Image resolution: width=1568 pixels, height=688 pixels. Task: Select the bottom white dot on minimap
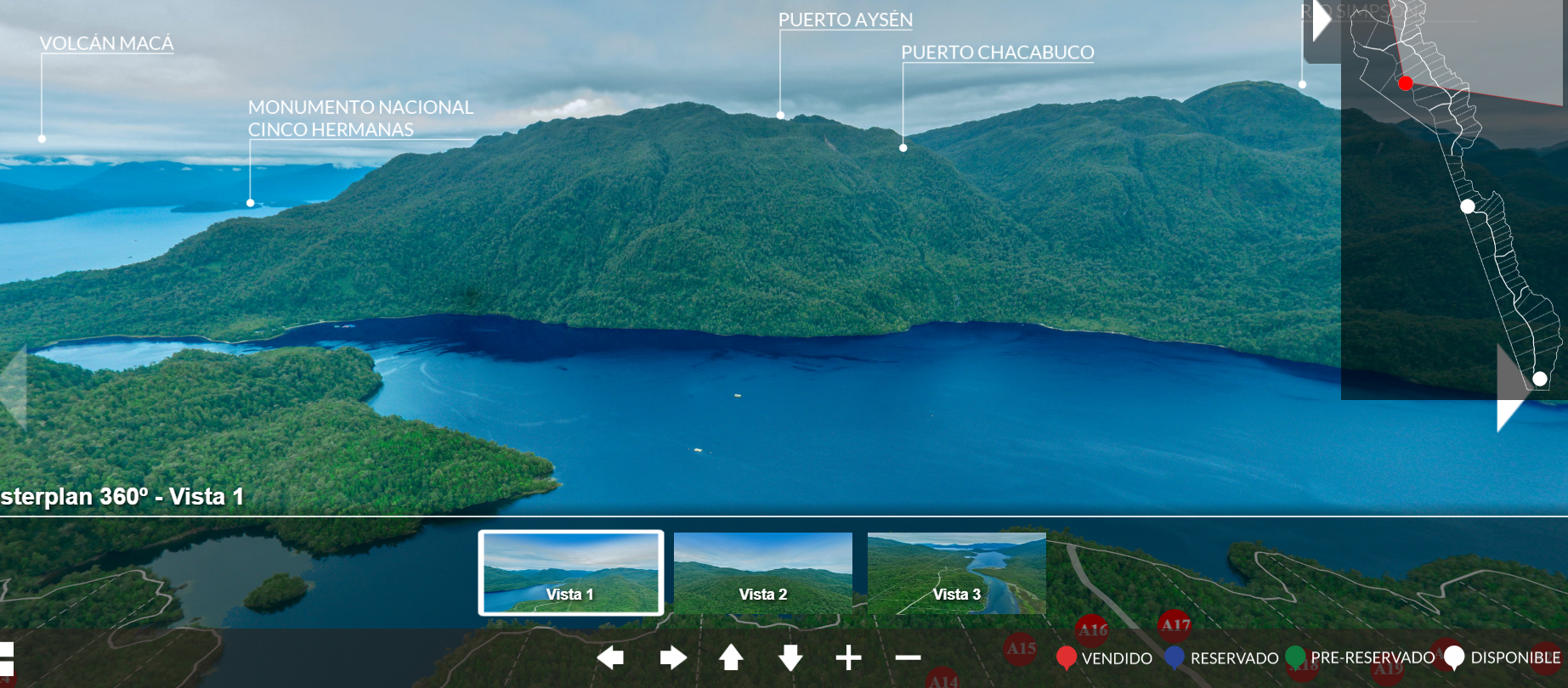pos(1540,379)
